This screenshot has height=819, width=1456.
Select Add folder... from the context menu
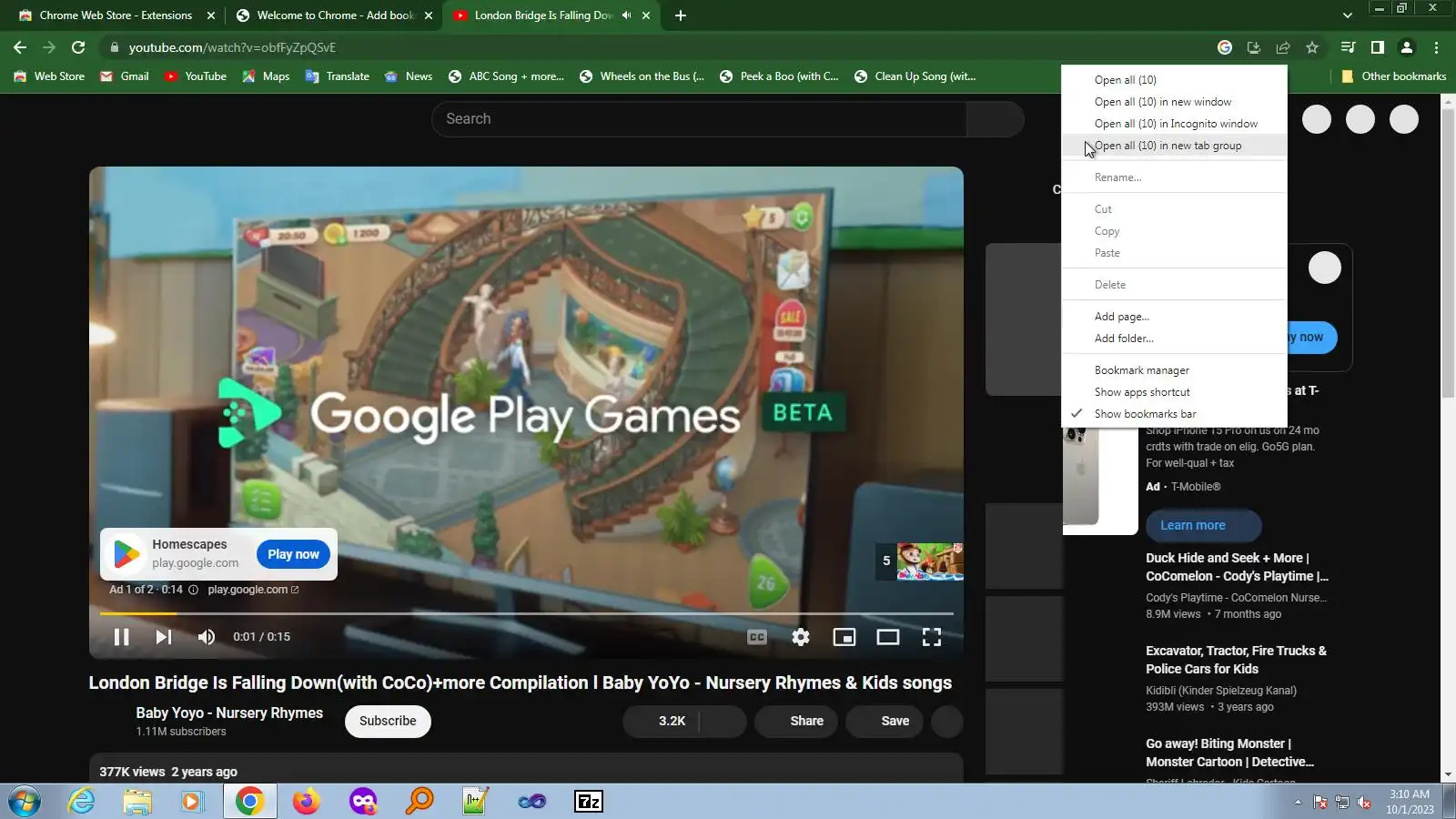pos(1174,339)
